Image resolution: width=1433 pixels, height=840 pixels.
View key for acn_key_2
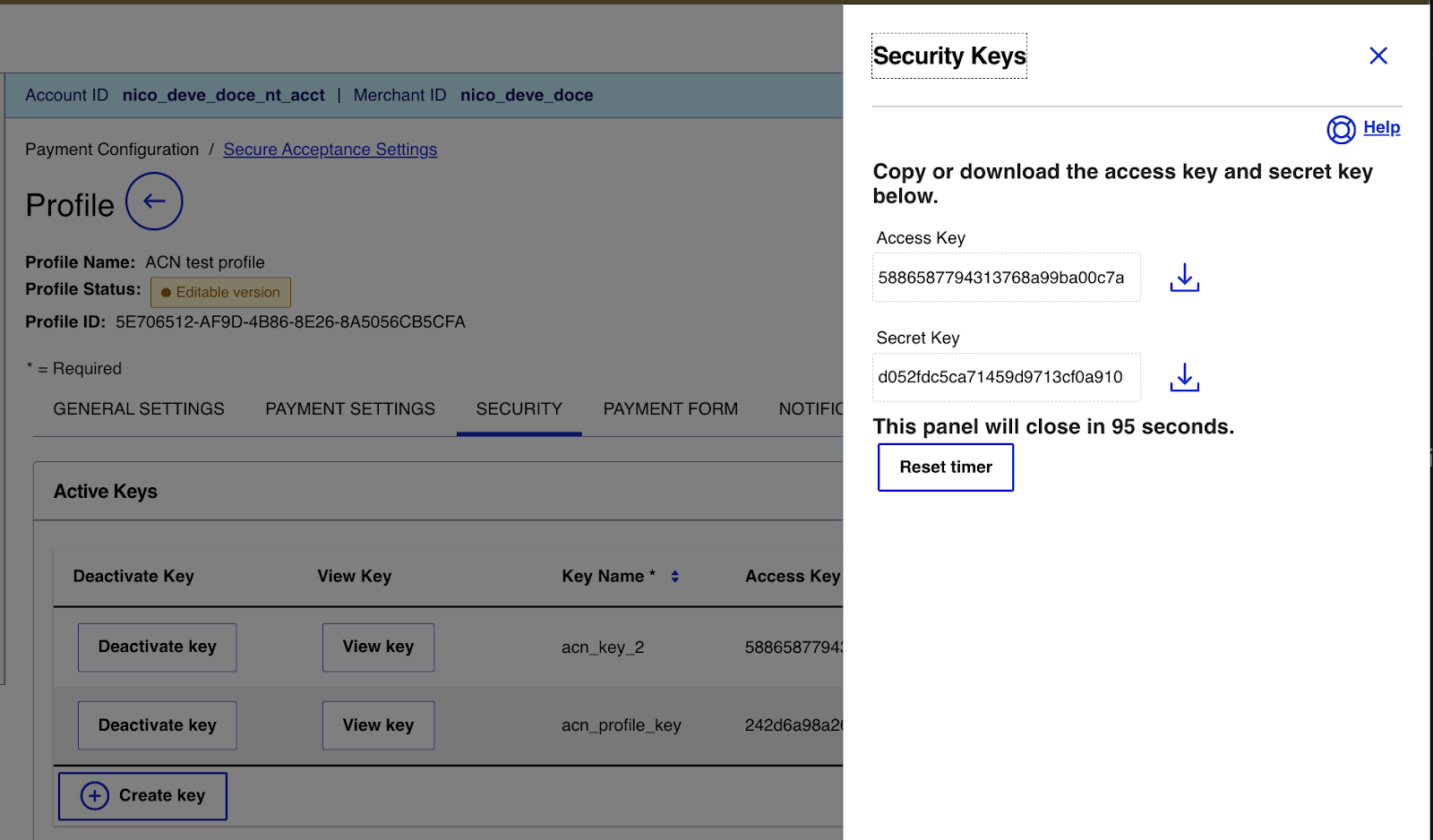pos(378,647)
